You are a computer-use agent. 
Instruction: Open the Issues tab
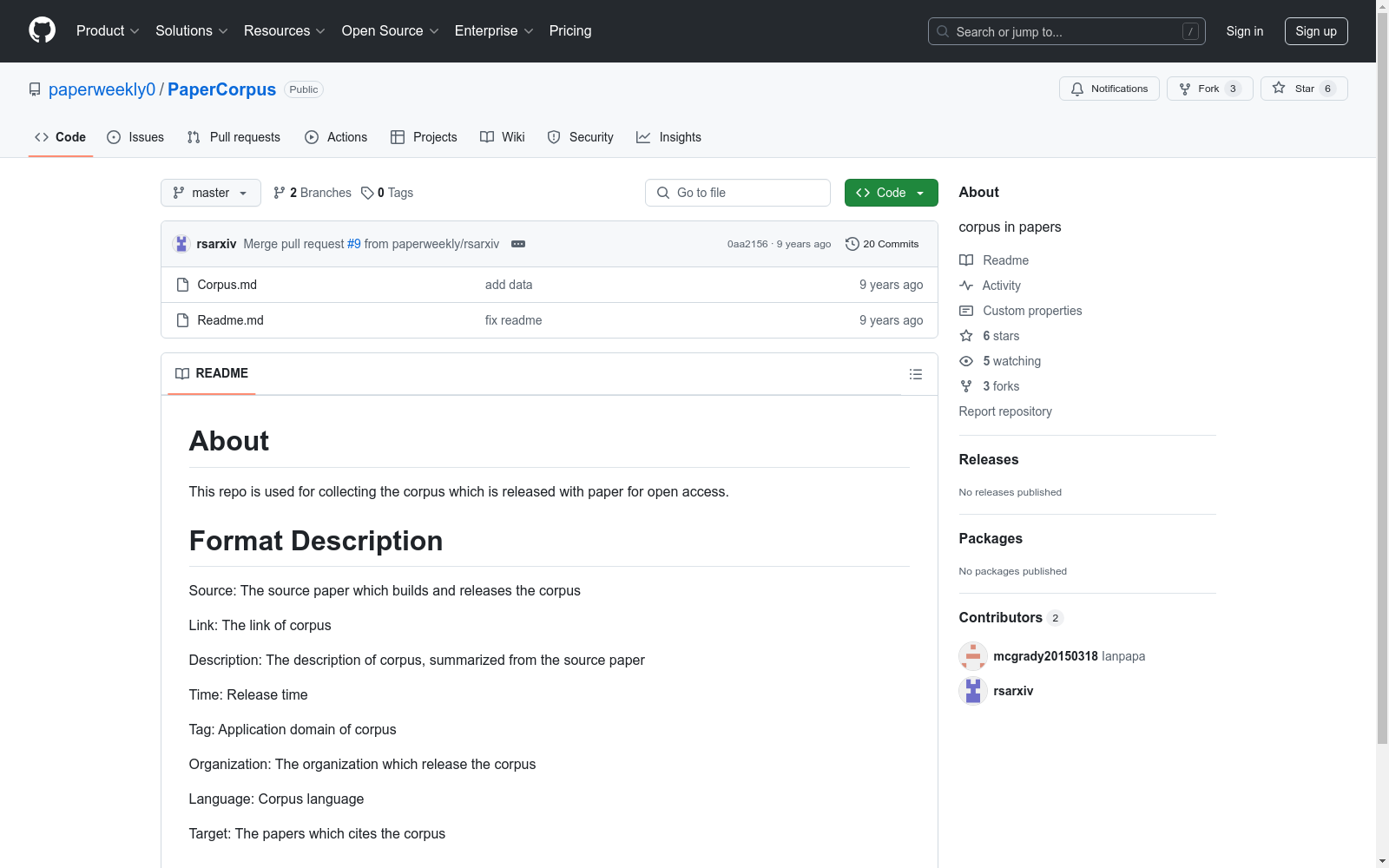pos(135,137)
